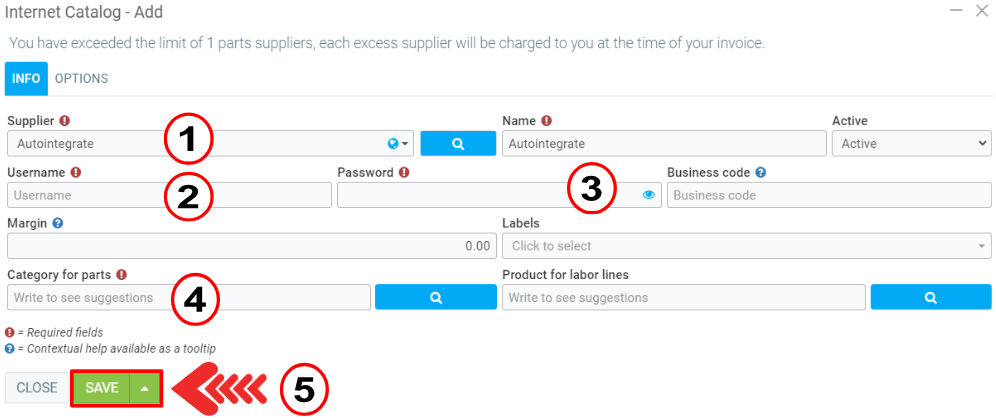Image resolution: width=996 pixels, height=418 pixels.
Task: Minimize the Internet Catalog dialog
Action: [957, 10]
